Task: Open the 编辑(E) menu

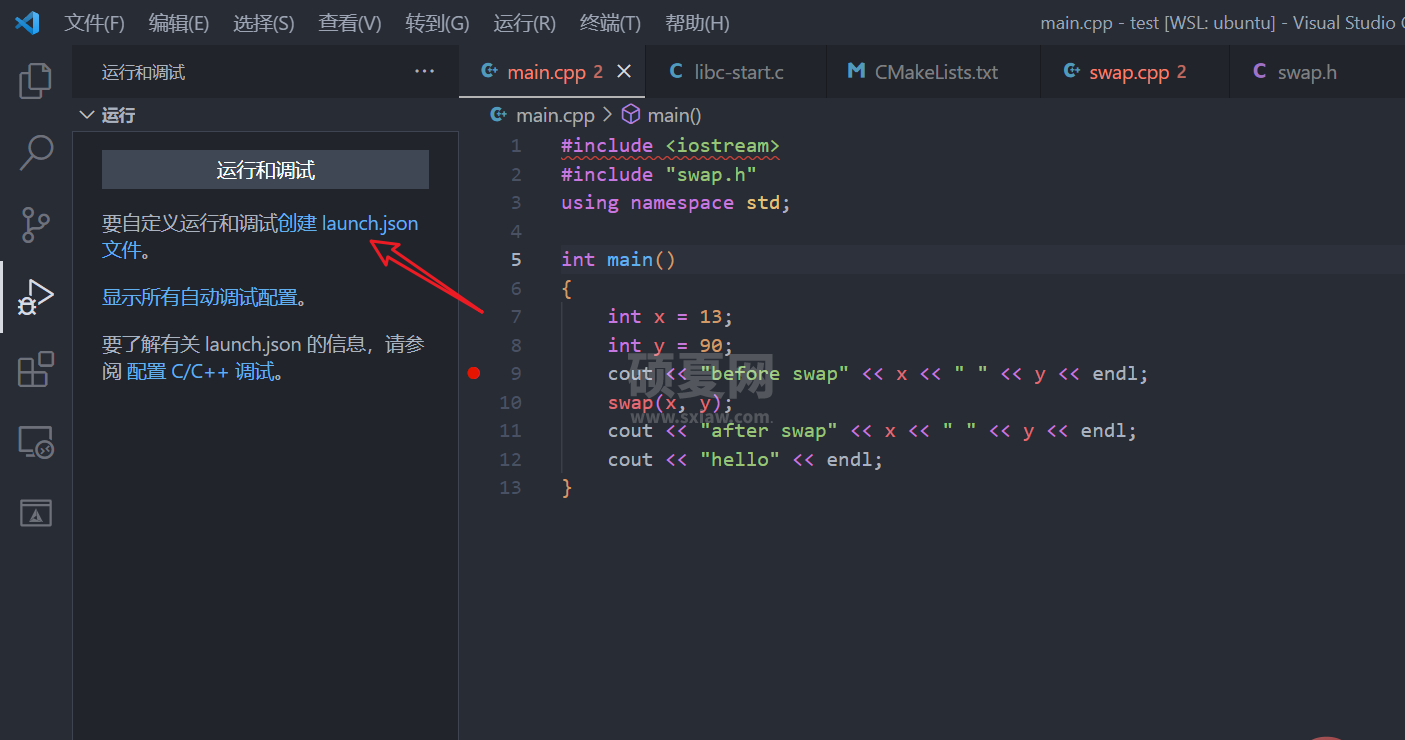Action: [179, 23]
